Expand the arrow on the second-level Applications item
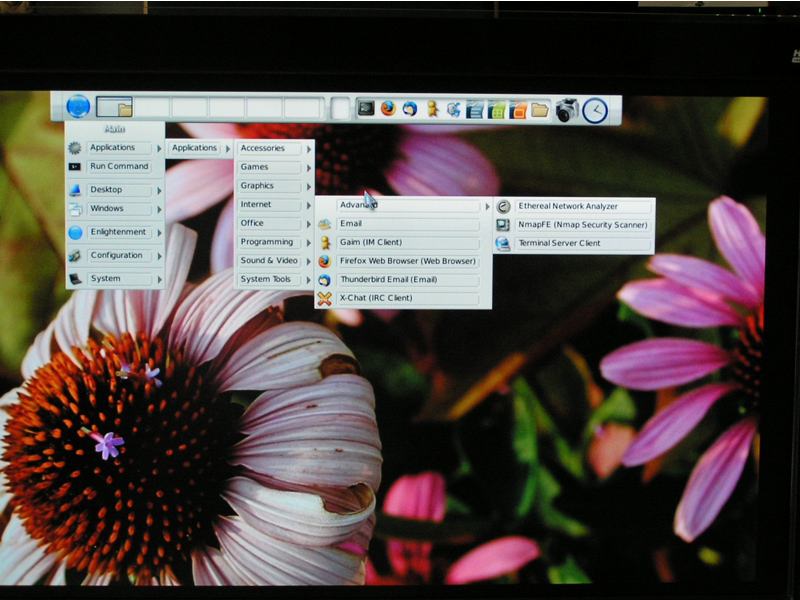This screenshot has height=600, width=800. coord(228,149)
